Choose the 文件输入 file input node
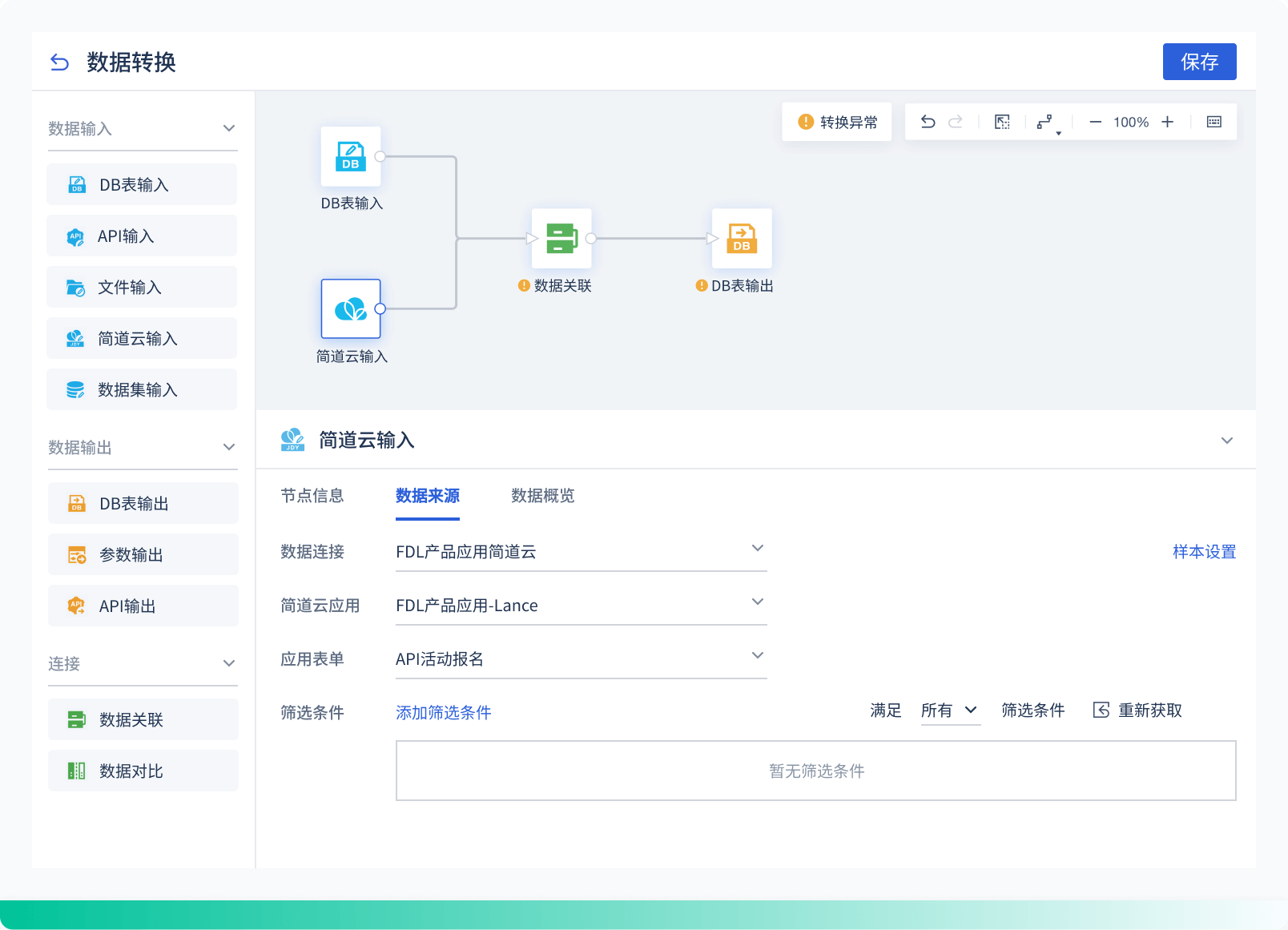 tap(141, 286)
